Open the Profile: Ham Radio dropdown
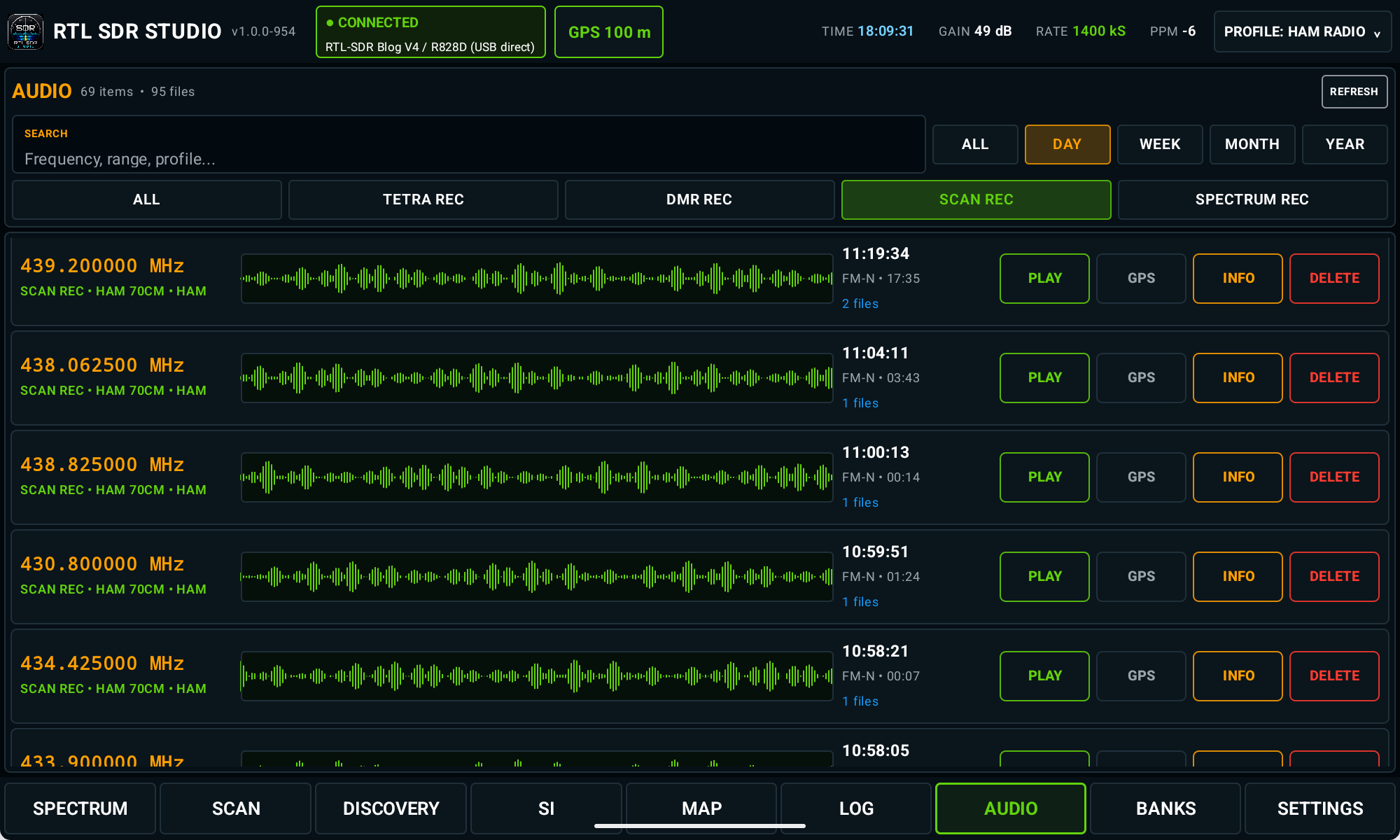Image resolution: width=1400 pixels, height=840 pixels. [x=1302, y=31]
